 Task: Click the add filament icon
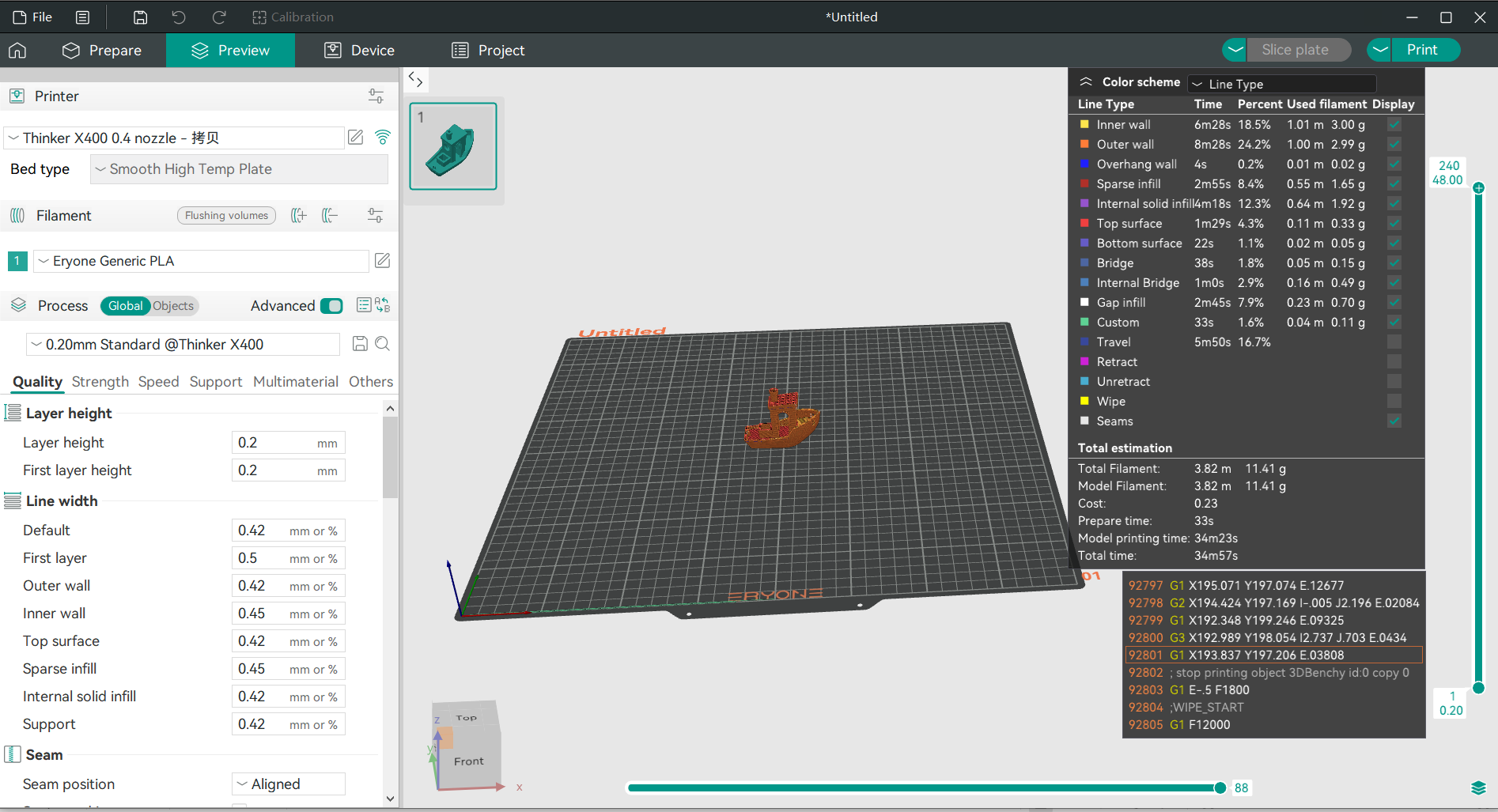point(298,215)
